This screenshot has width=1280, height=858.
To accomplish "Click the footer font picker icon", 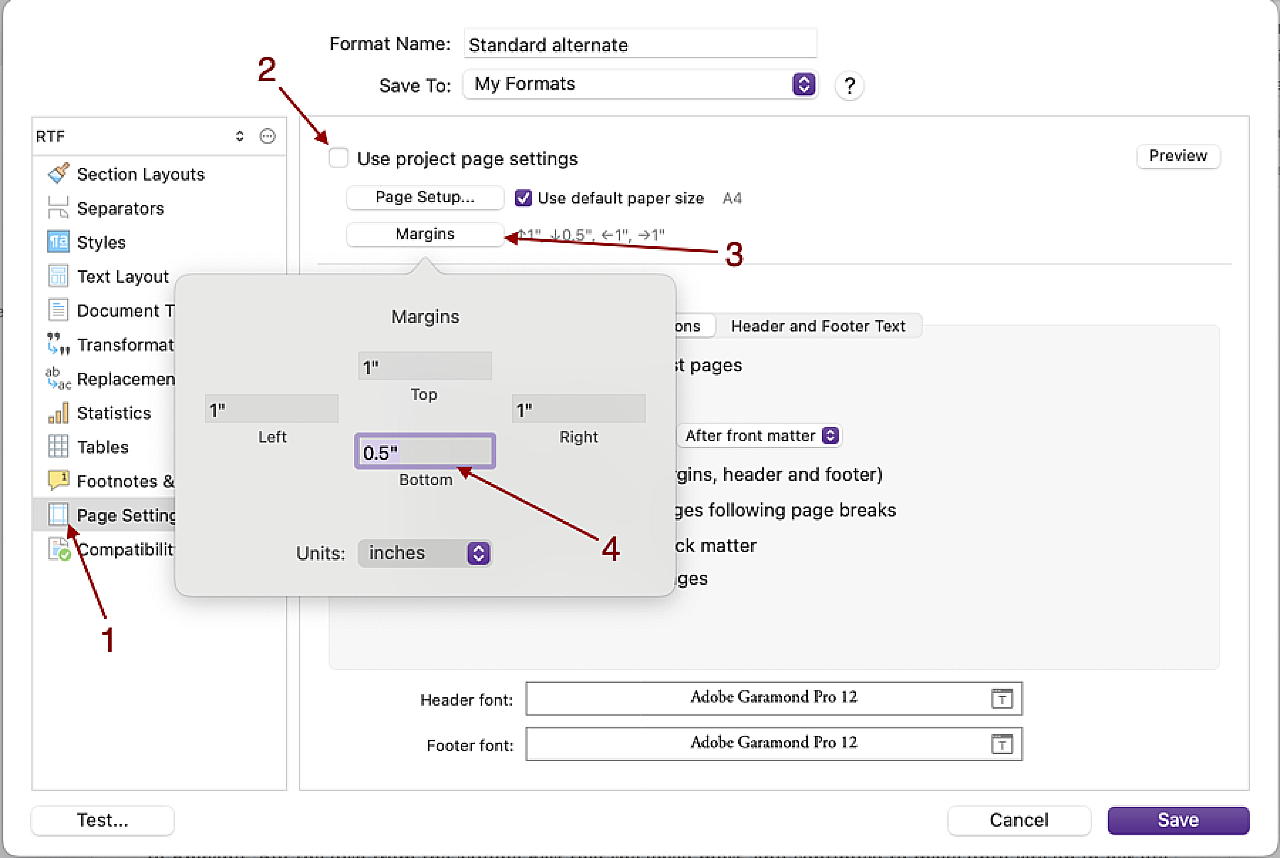I will coord(1002,744).
